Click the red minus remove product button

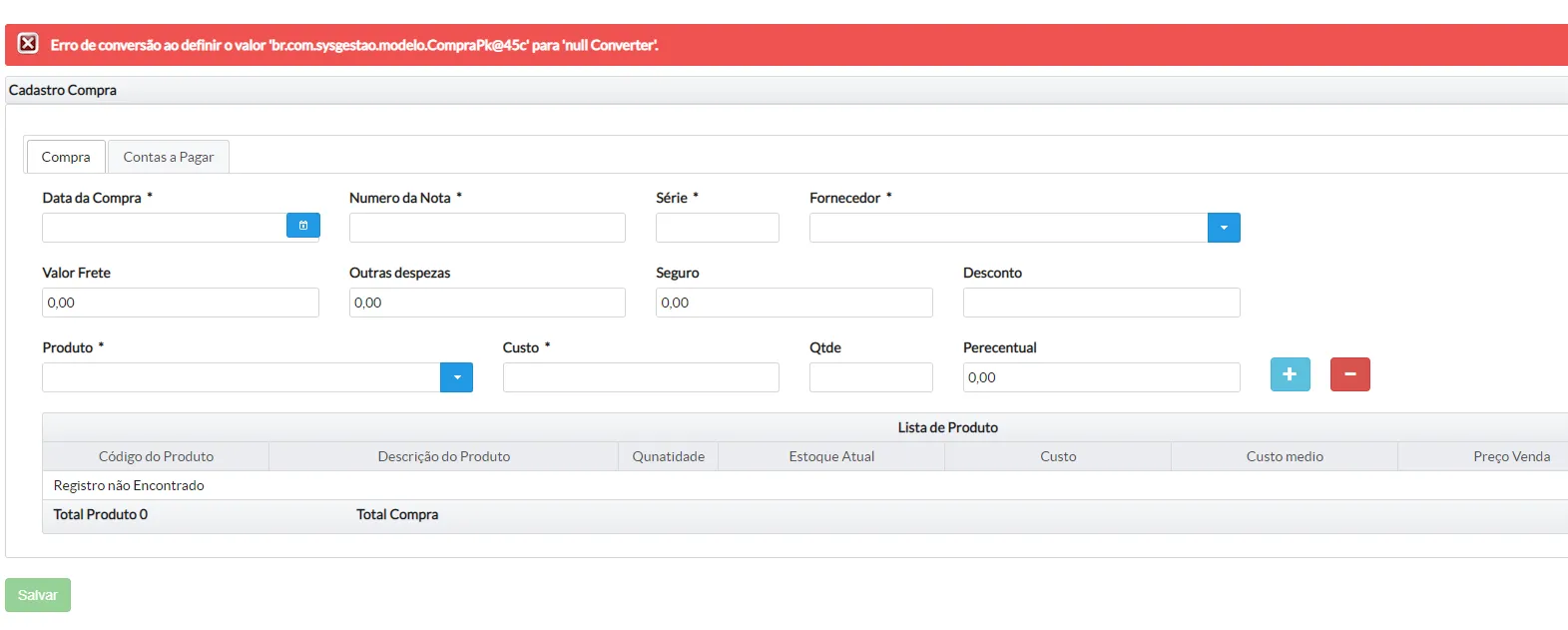click(x=1349, y=374)
